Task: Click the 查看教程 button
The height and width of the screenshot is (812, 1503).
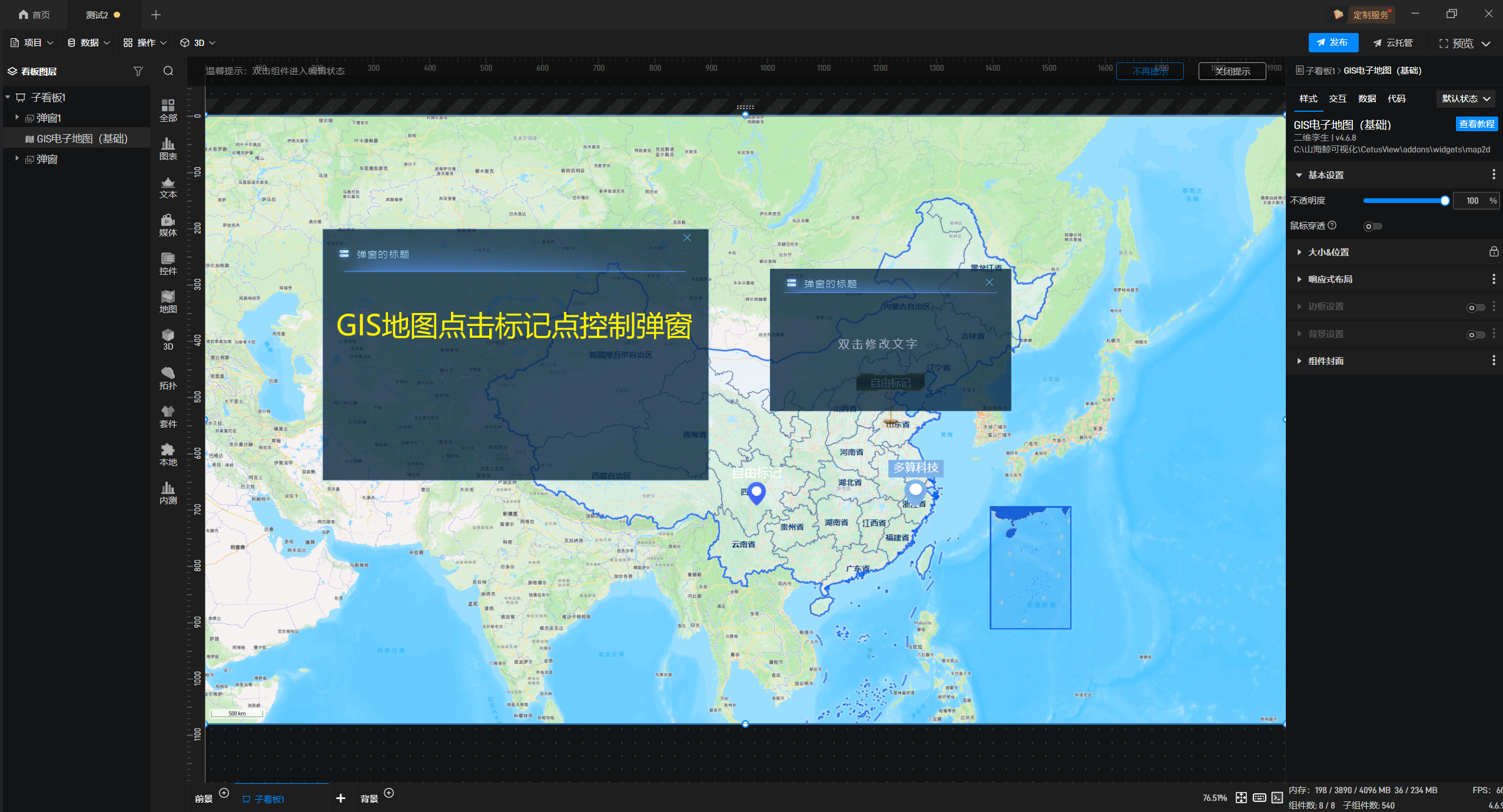Action: [1476, 124]
